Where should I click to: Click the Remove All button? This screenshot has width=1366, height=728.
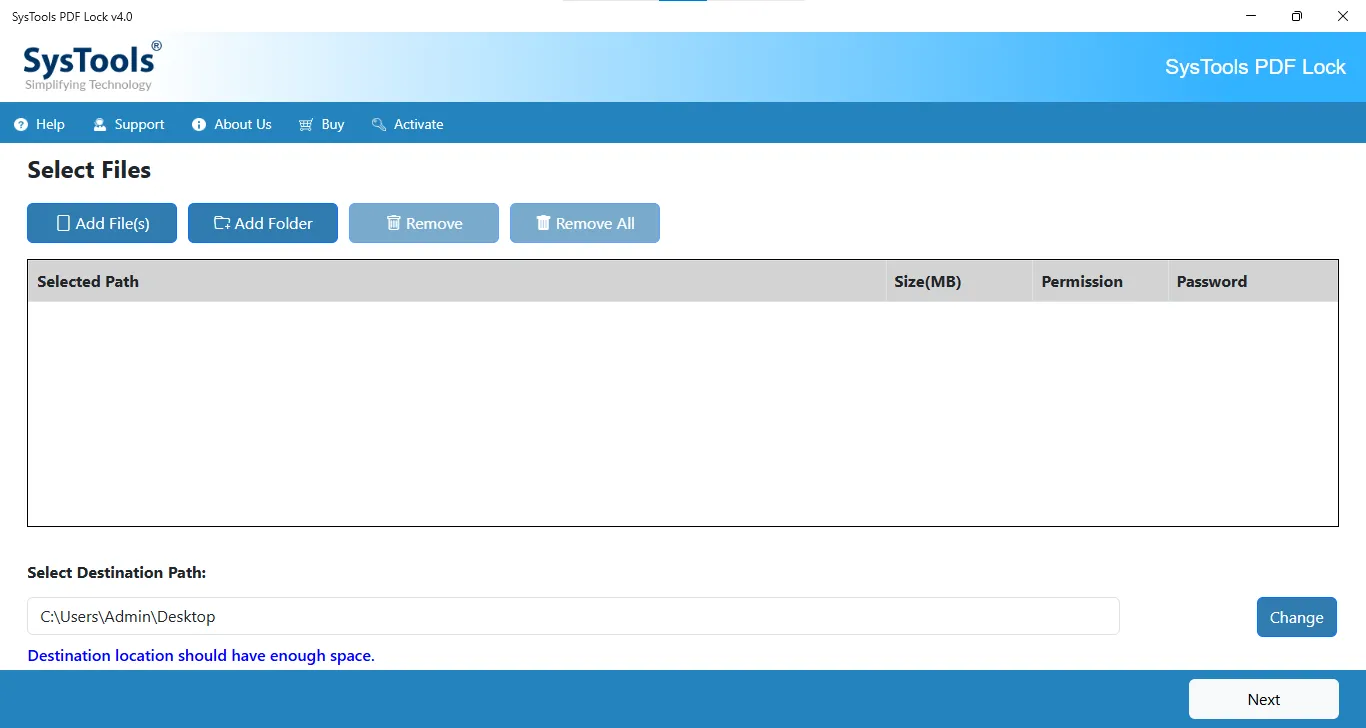coord(585,223)
